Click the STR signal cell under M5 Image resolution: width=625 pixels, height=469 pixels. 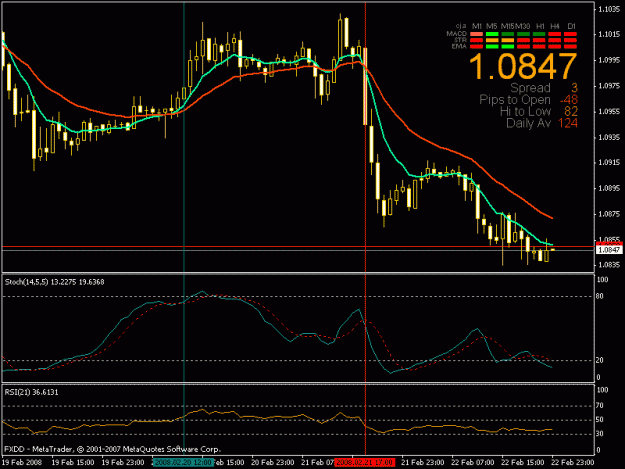click(x=492, y=40)
